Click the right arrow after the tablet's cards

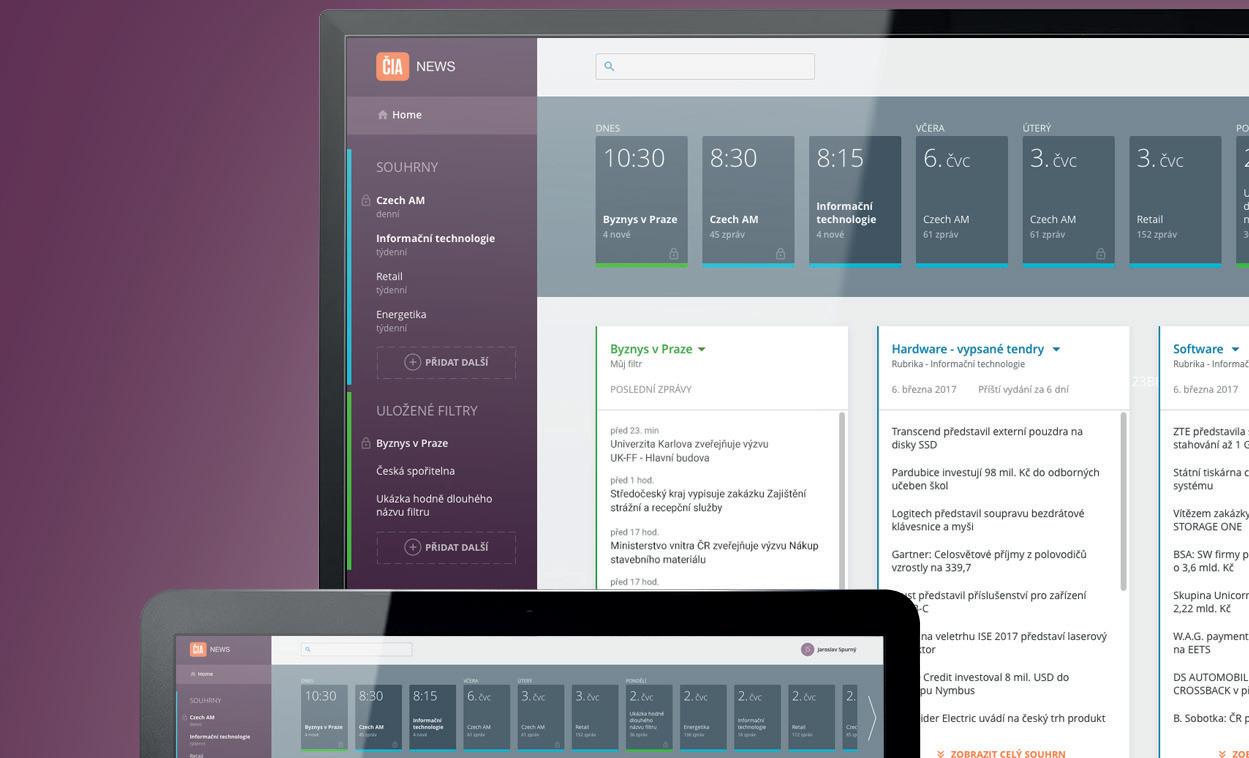(872, 718)
